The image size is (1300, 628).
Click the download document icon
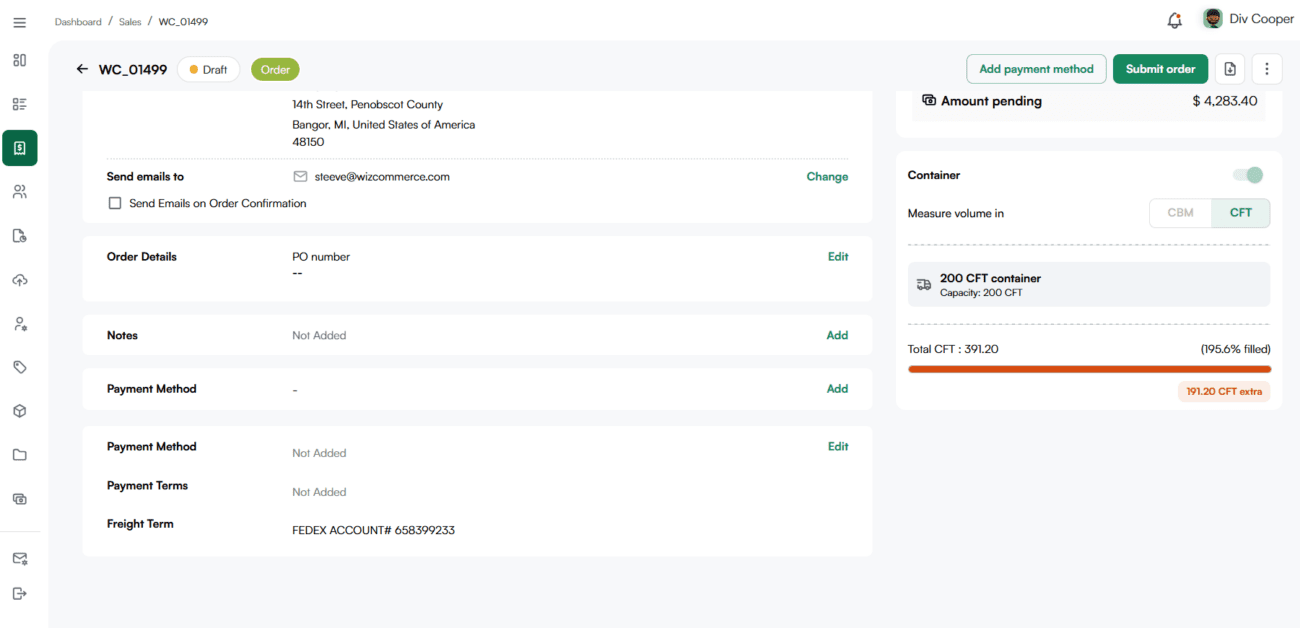click(1230, 69)
